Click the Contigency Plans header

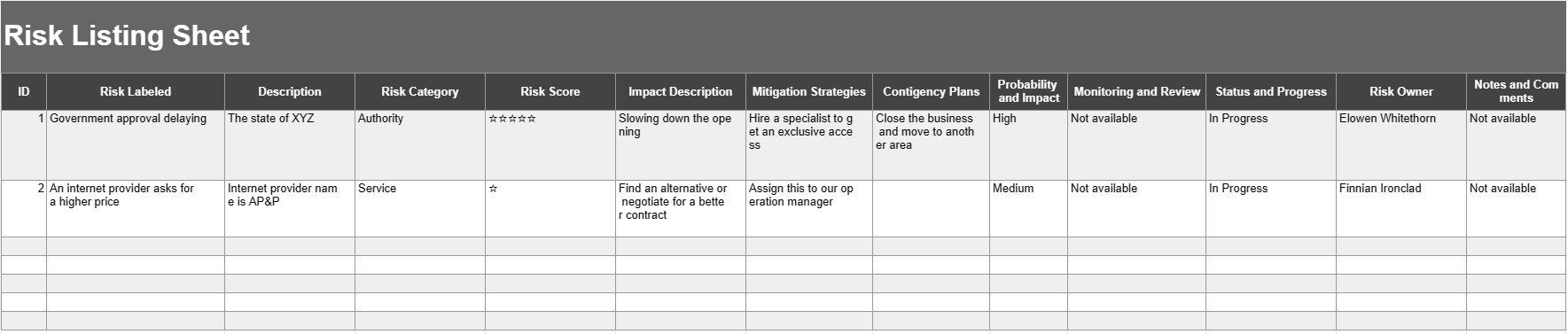click(x=932, y=91)
